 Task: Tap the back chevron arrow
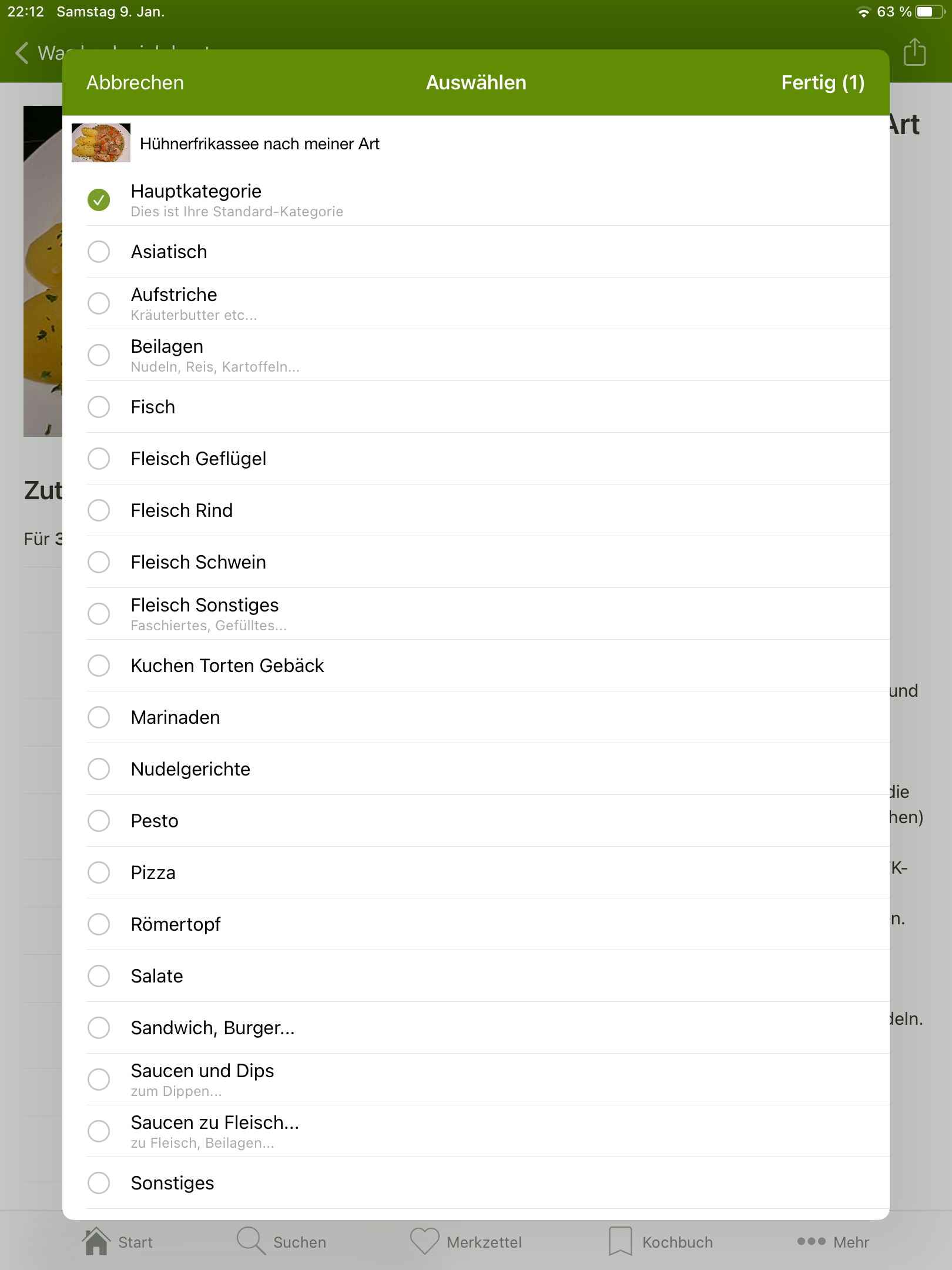point(22,53)
